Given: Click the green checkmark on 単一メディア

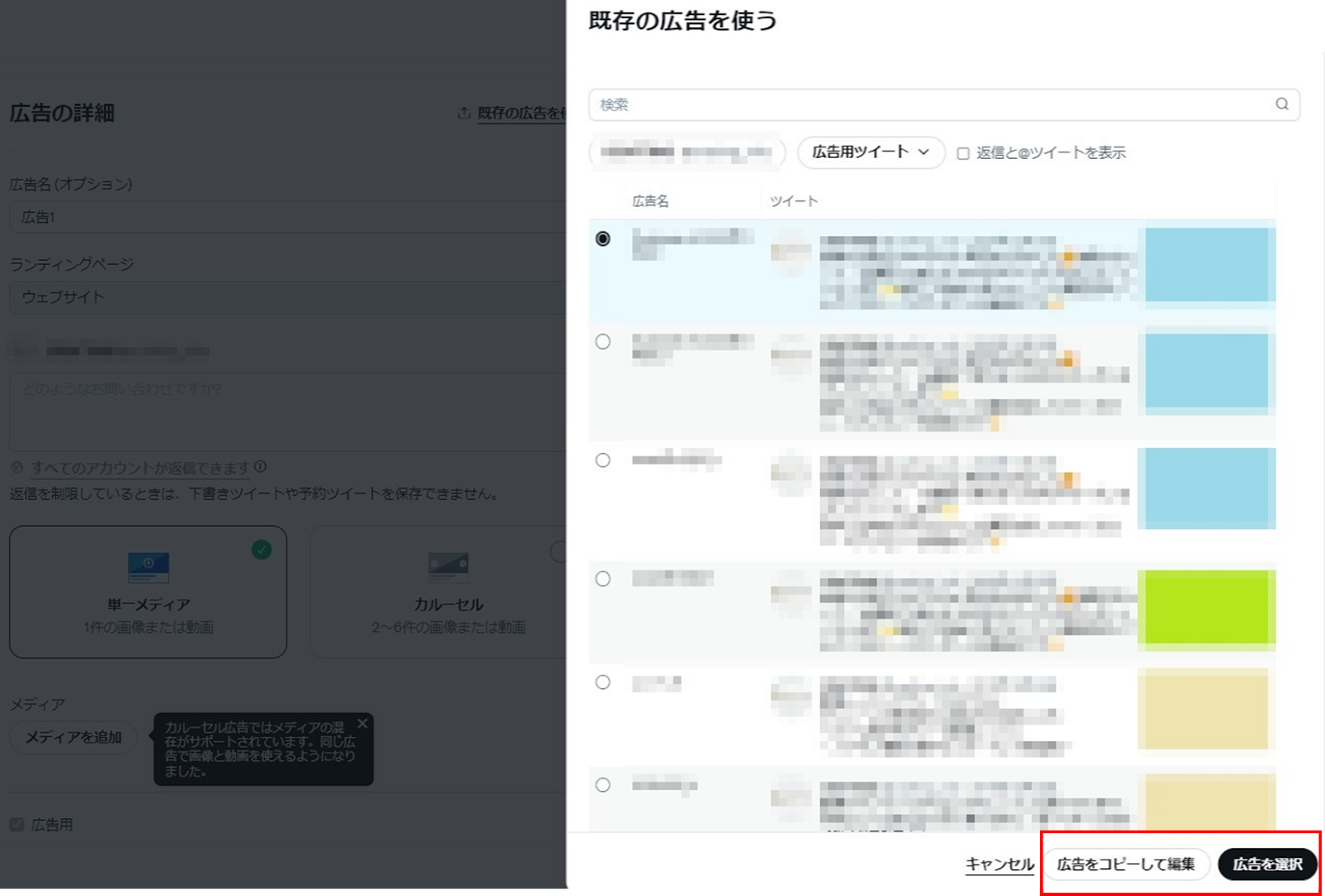Looking at the screenshot, I should click(262, 549).
